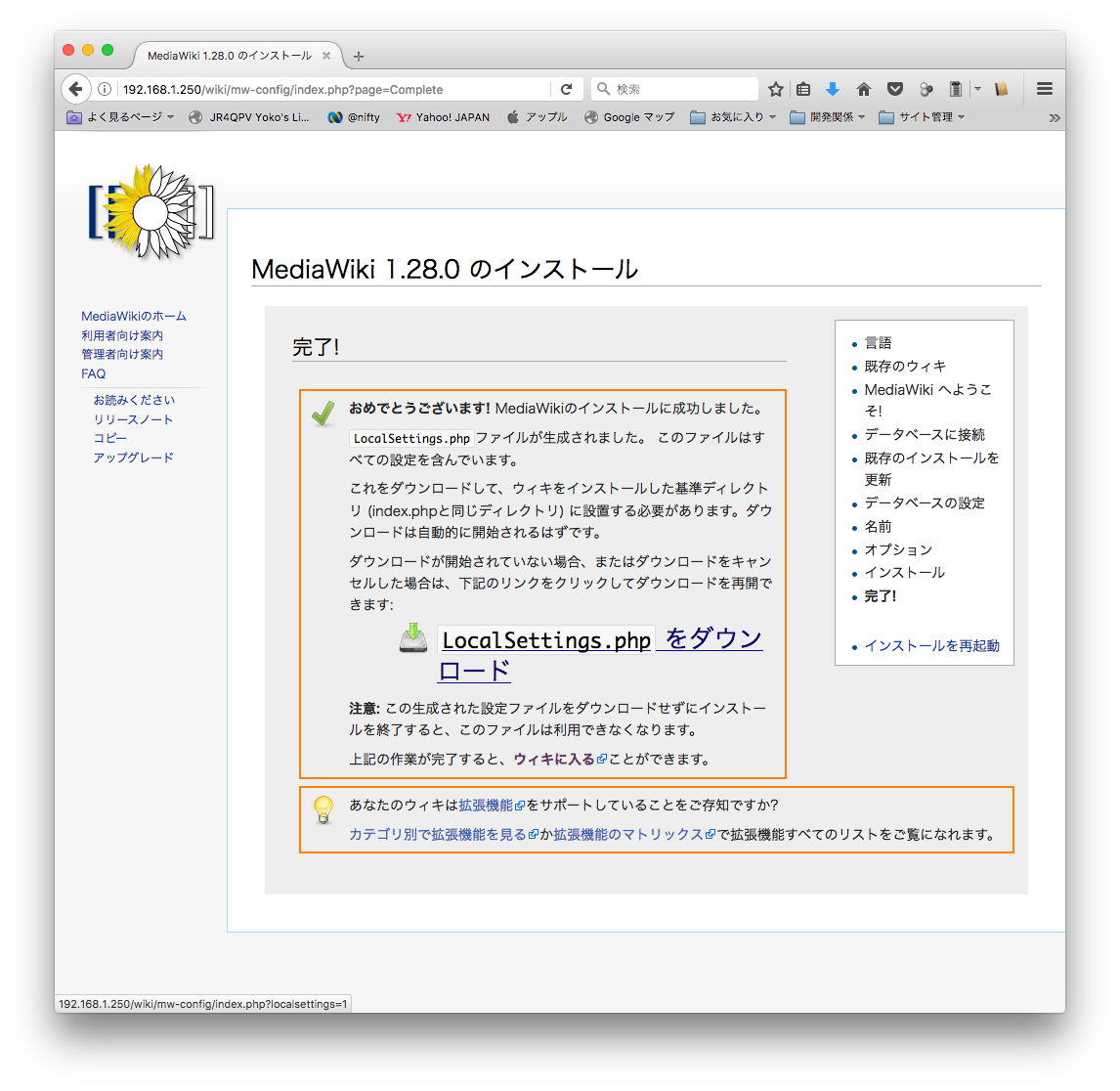Click bold 完了! step in list
1120x1091 pixels.
coord(880,596)
